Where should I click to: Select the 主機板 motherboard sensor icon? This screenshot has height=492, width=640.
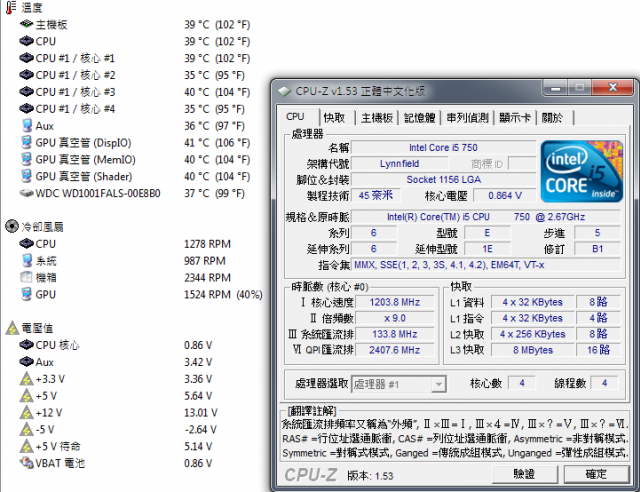pyautogui.click(x=26, y=24)
